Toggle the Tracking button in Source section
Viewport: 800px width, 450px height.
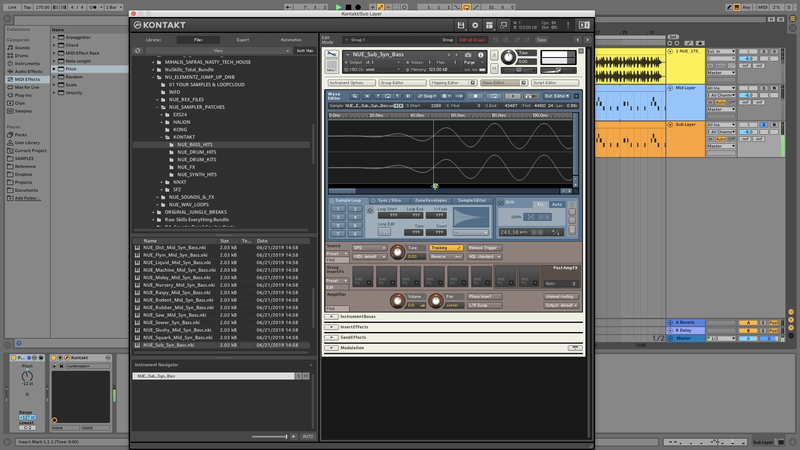point(446,247)
